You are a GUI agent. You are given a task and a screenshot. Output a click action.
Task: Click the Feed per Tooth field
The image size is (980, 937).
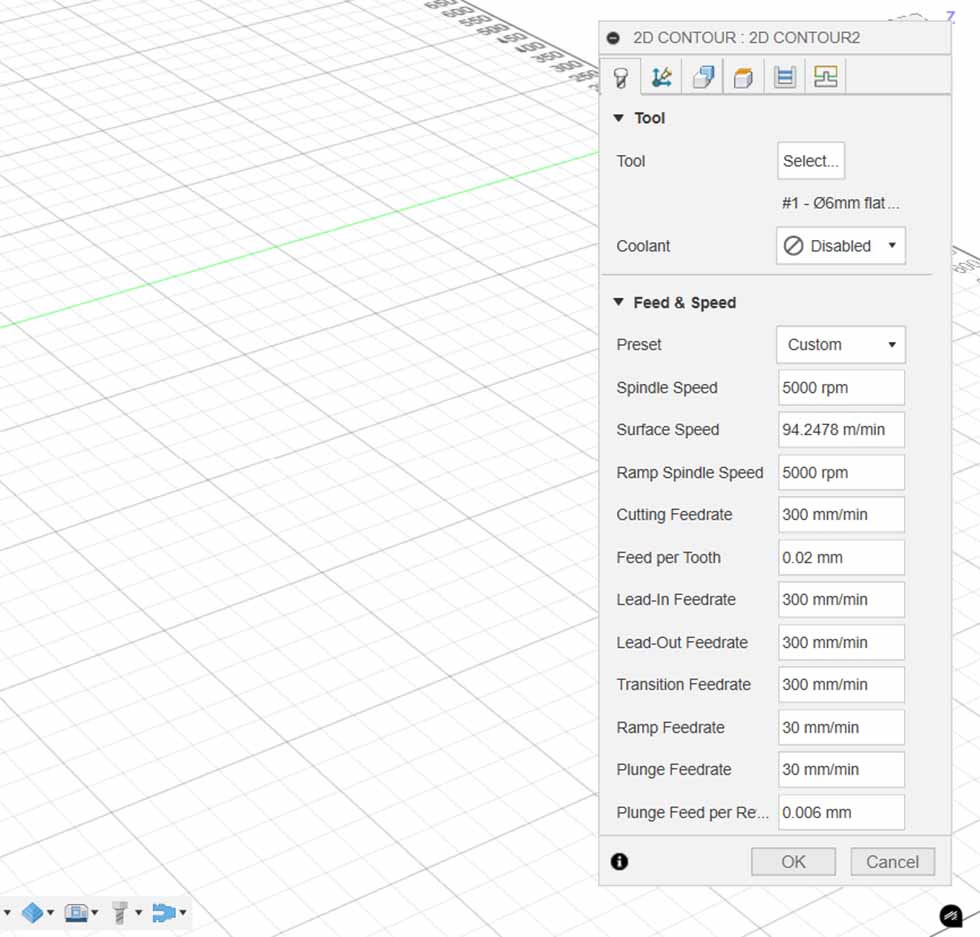click(841, 558)
